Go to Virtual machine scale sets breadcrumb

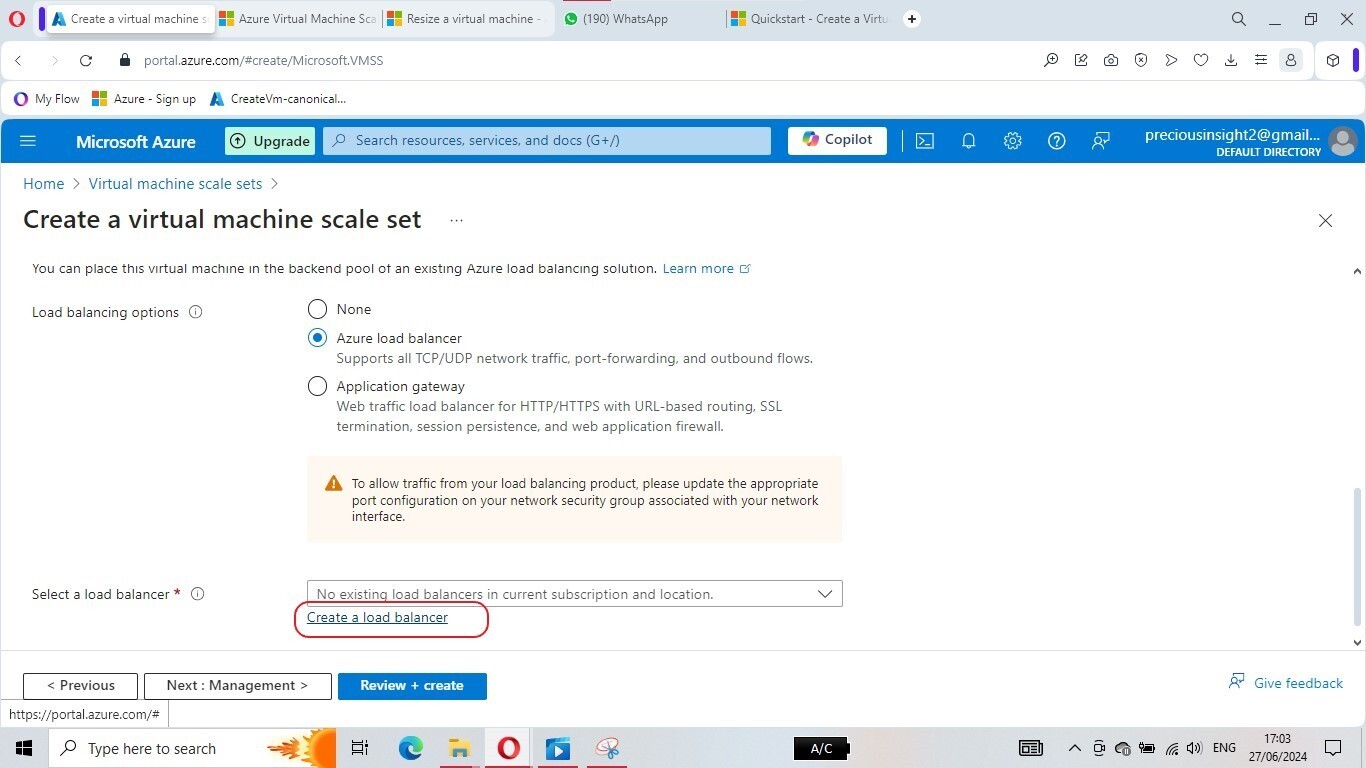coord(175,184)
